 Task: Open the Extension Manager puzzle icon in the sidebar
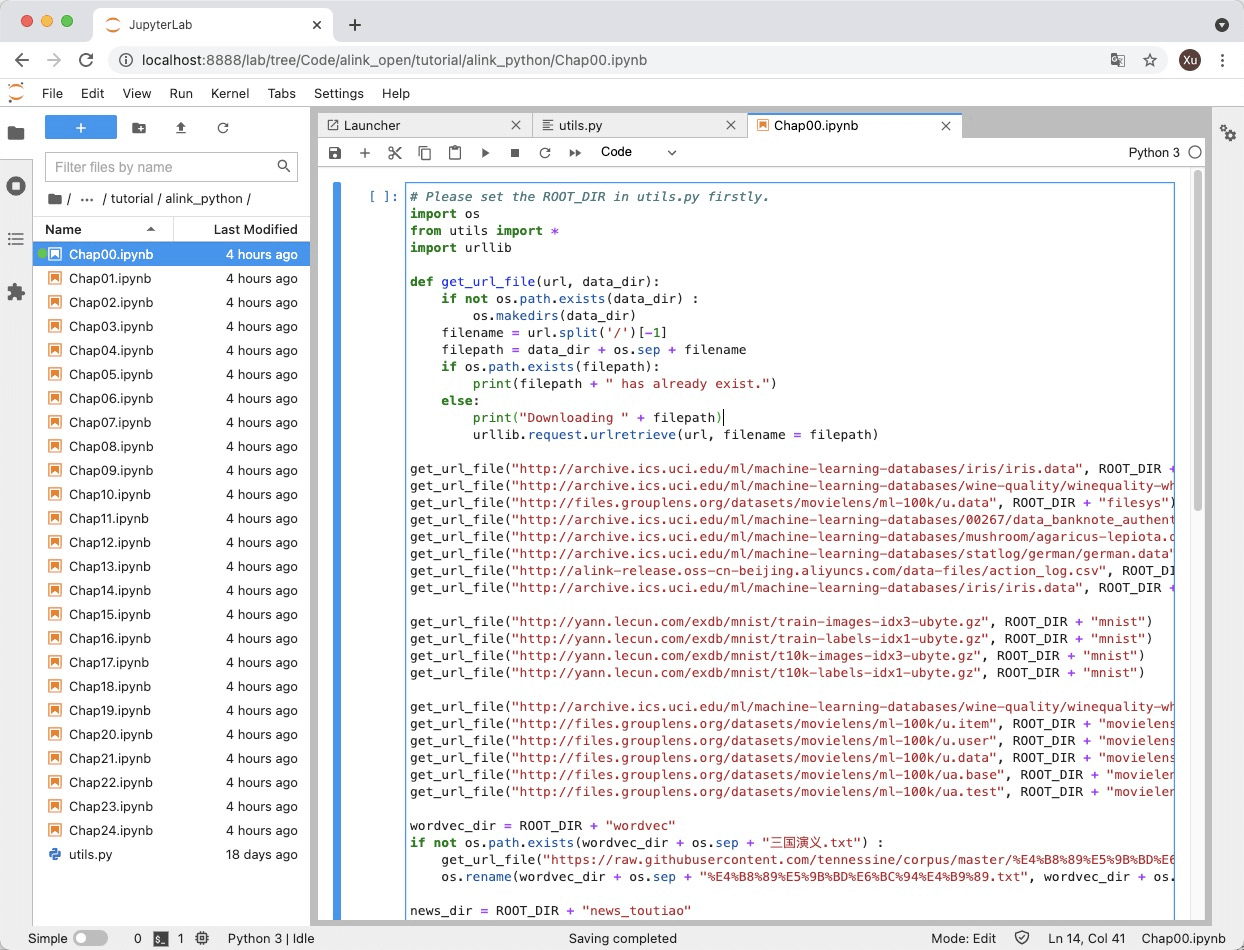pyautogui.click(x=16, y=292)
